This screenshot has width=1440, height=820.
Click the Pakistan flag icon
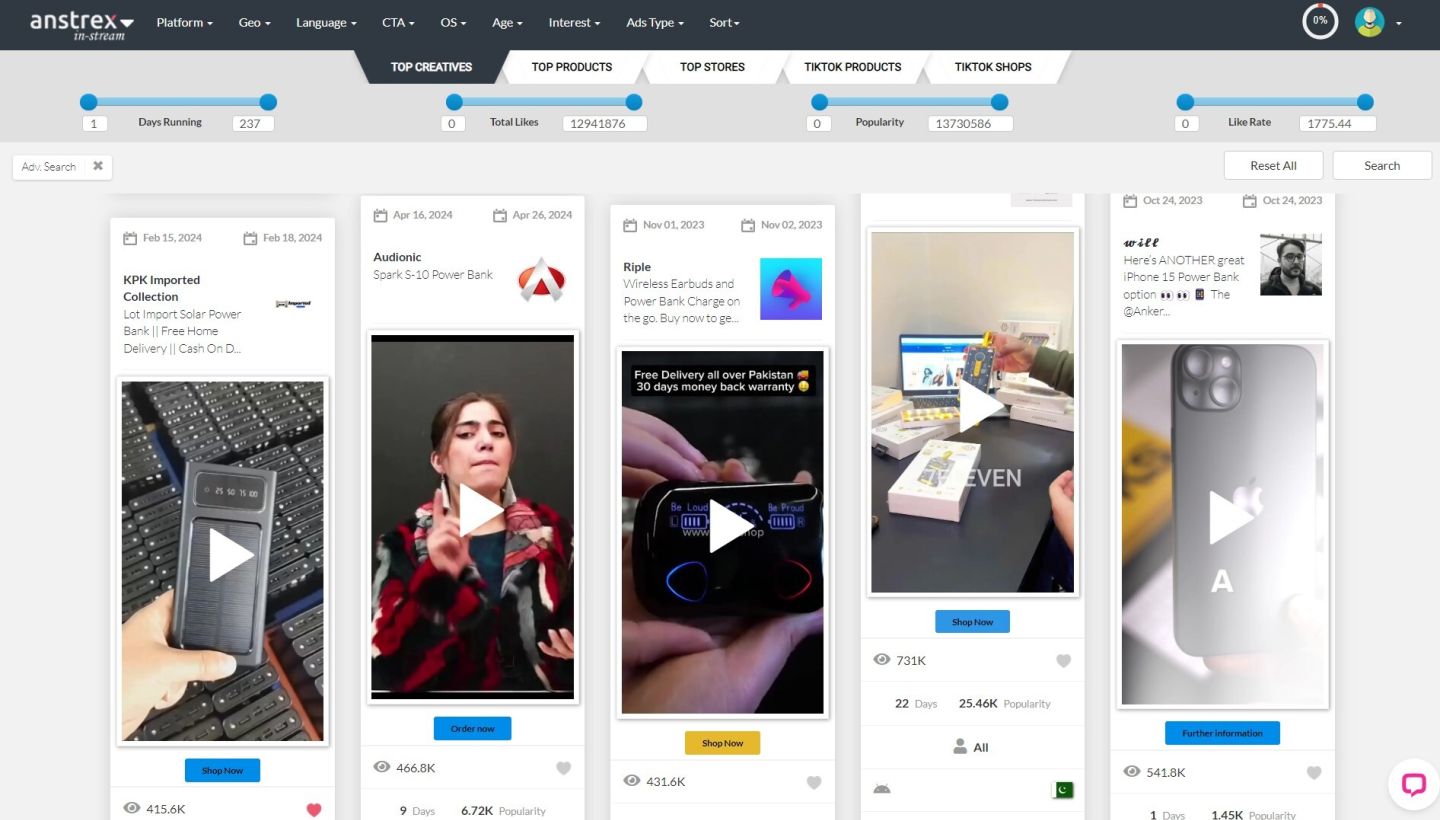tap(1062, 790)
